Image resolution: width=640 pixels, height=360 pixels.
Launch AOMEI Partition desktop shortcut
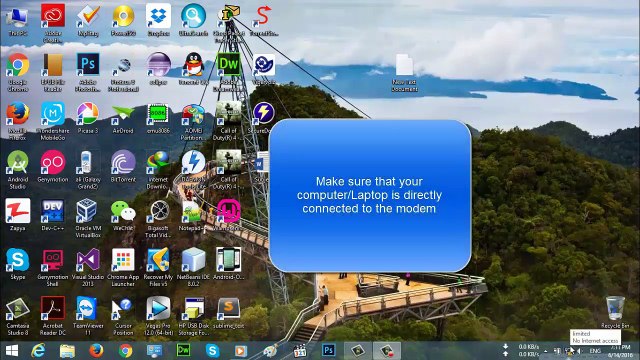(x=193, y=121)
